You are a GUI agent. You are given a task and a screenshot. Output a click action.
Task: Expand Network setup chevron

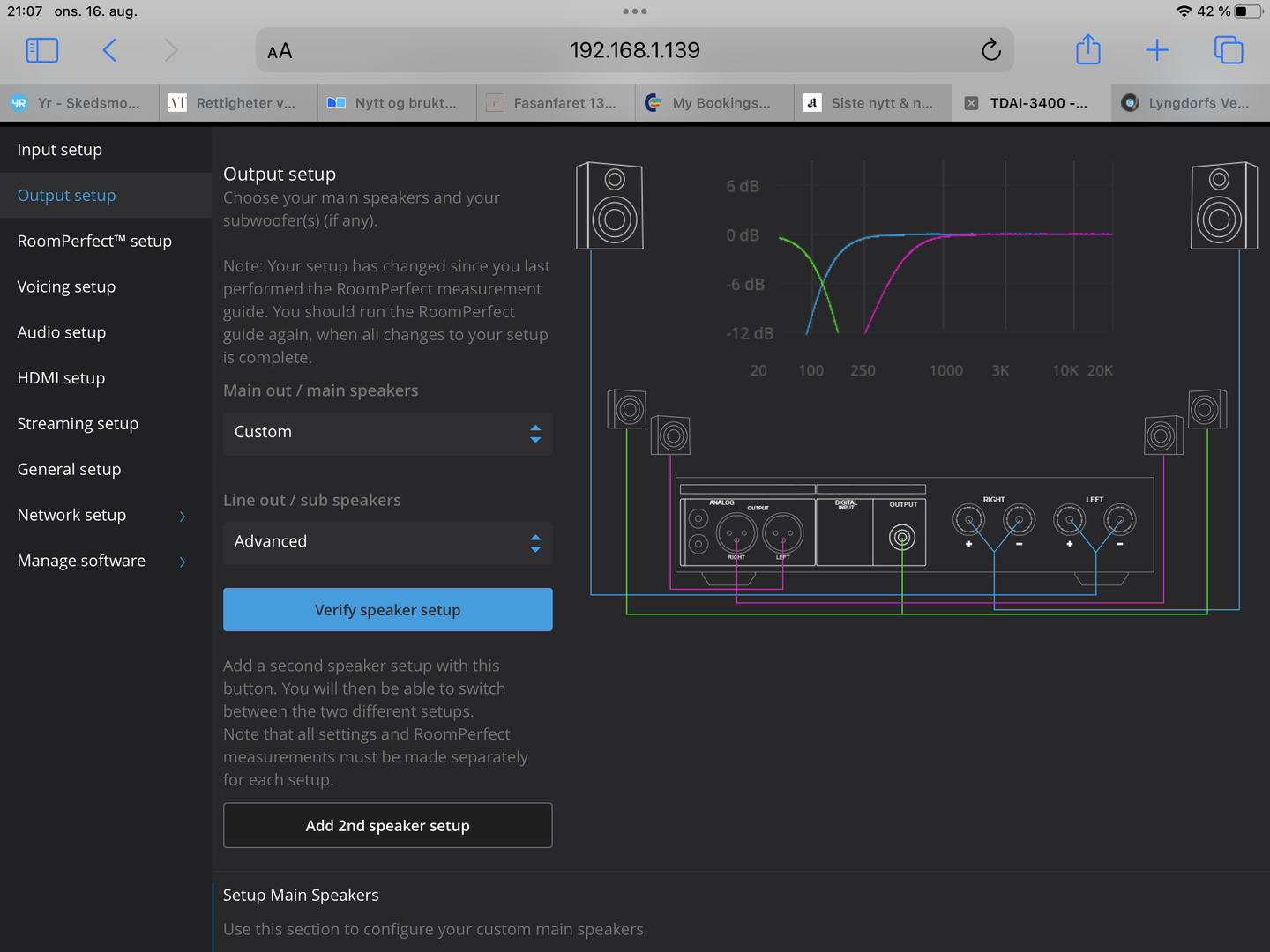[x=183, y=516]
